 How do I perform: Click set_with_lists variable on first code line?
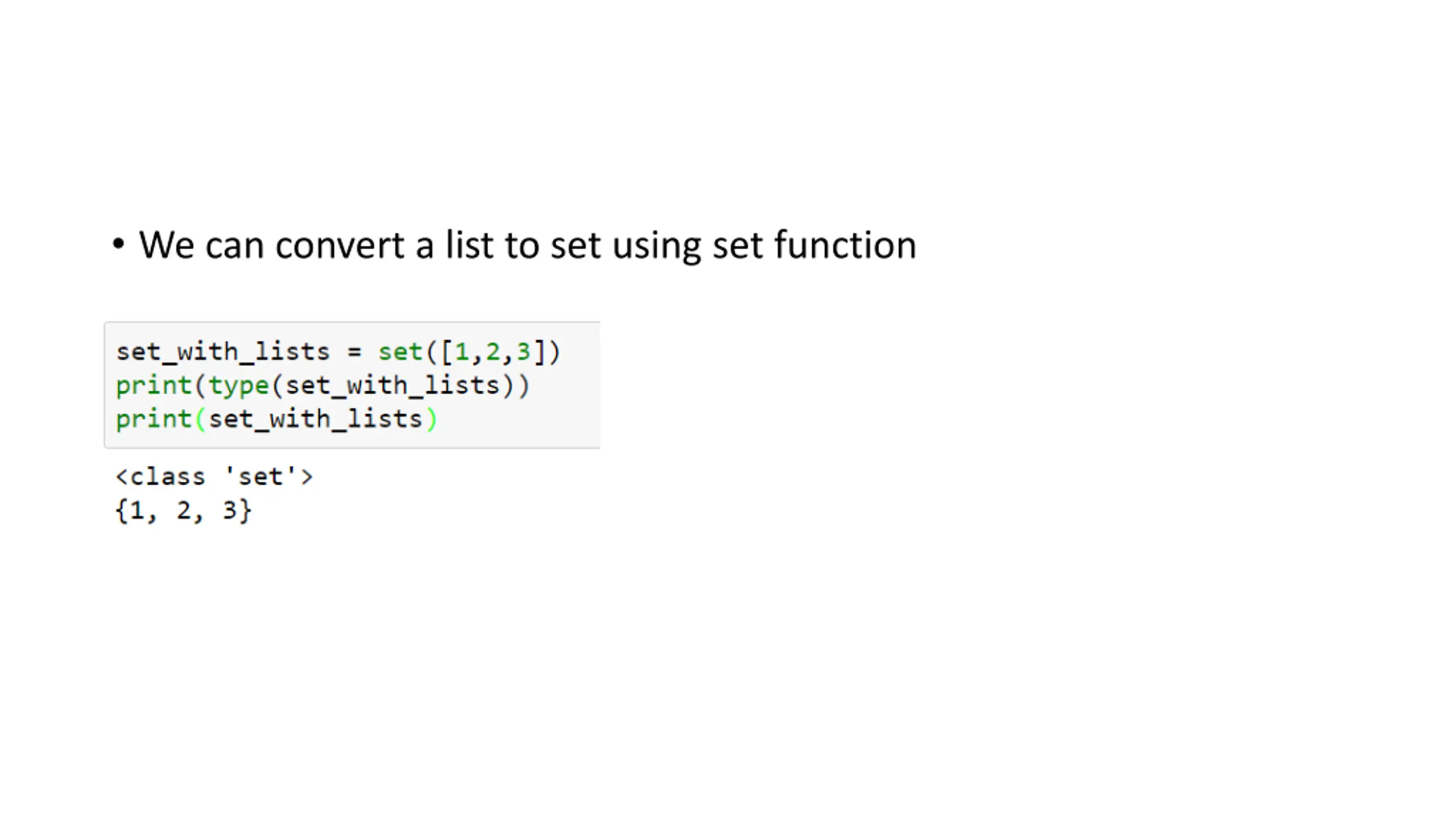(223, 352)
